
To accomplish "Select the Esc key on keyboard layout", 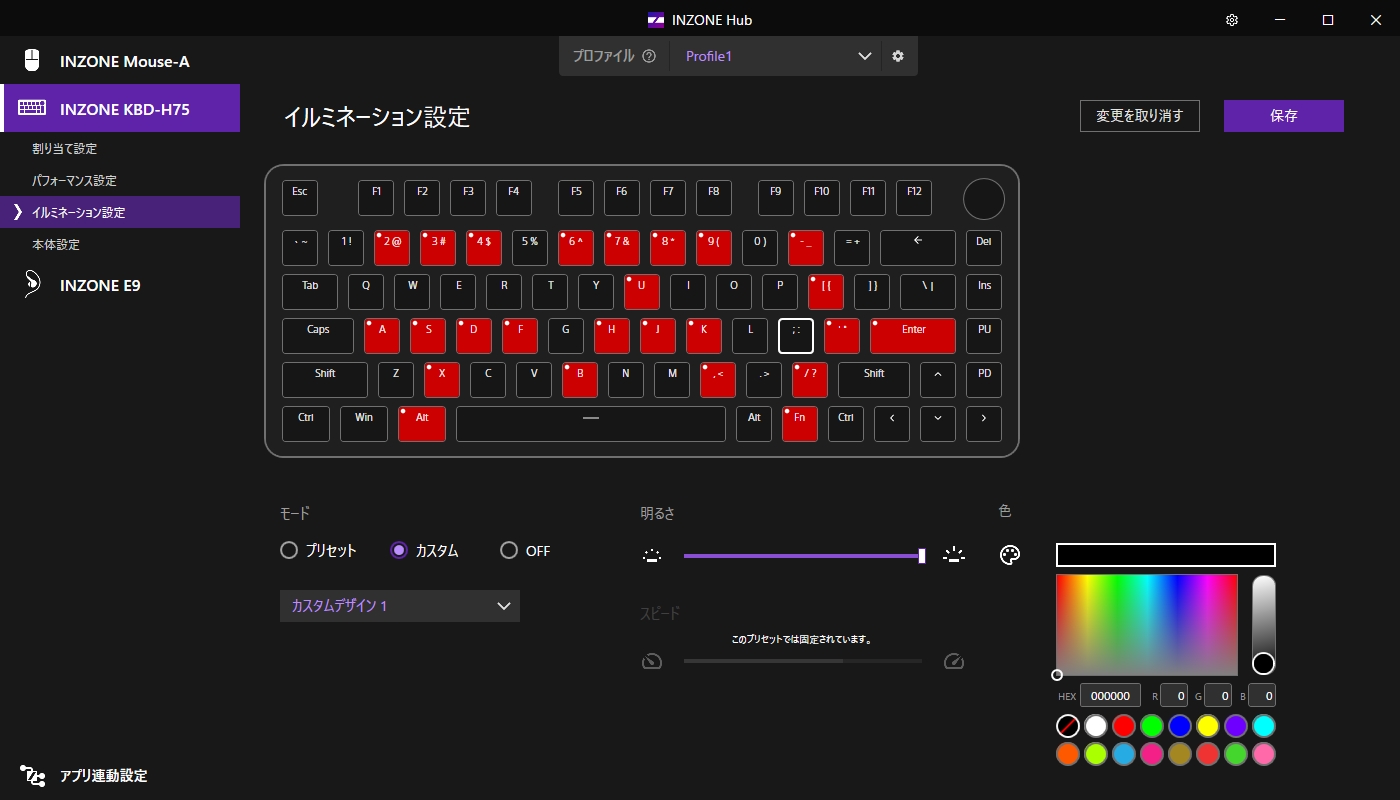I will coord(300,198).
